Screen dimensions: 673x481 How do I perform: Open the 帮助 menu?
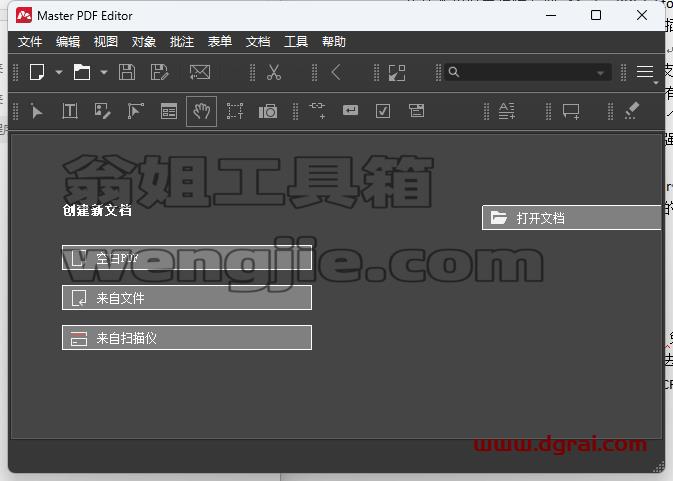tap(333, 42)
